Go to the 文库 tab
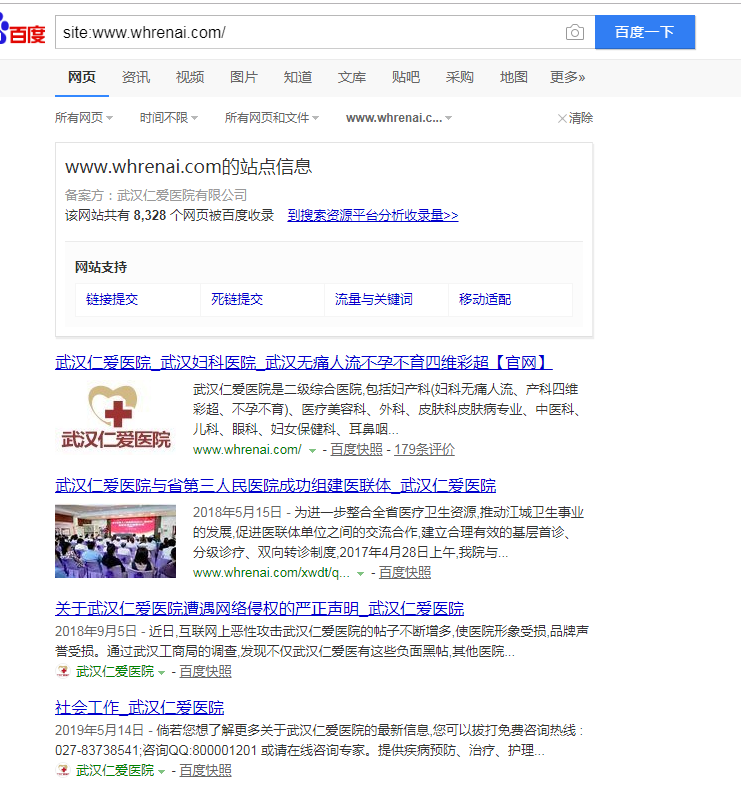The image size is (741, 789). point(352,77)
